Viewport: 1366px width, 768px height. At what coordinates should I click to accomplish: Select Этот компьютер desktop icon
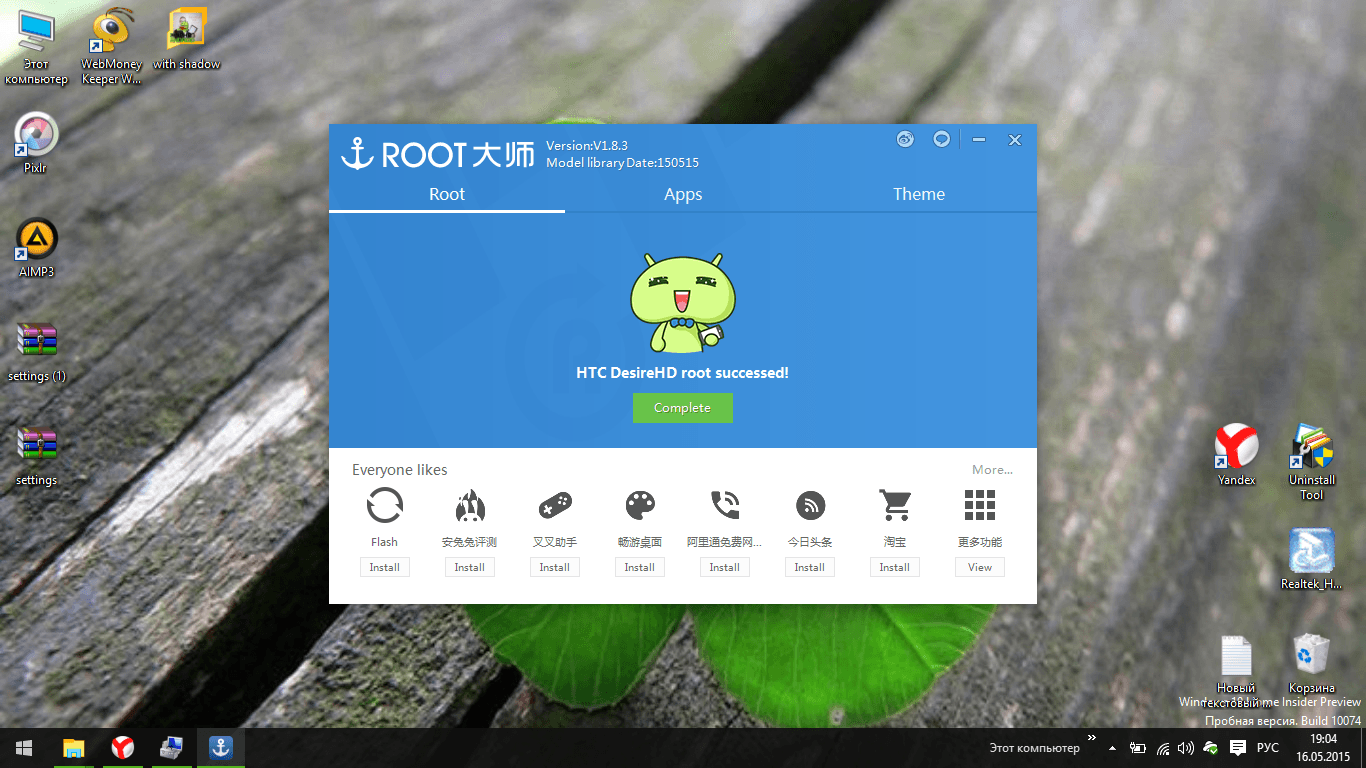click(x=37, y=48)
